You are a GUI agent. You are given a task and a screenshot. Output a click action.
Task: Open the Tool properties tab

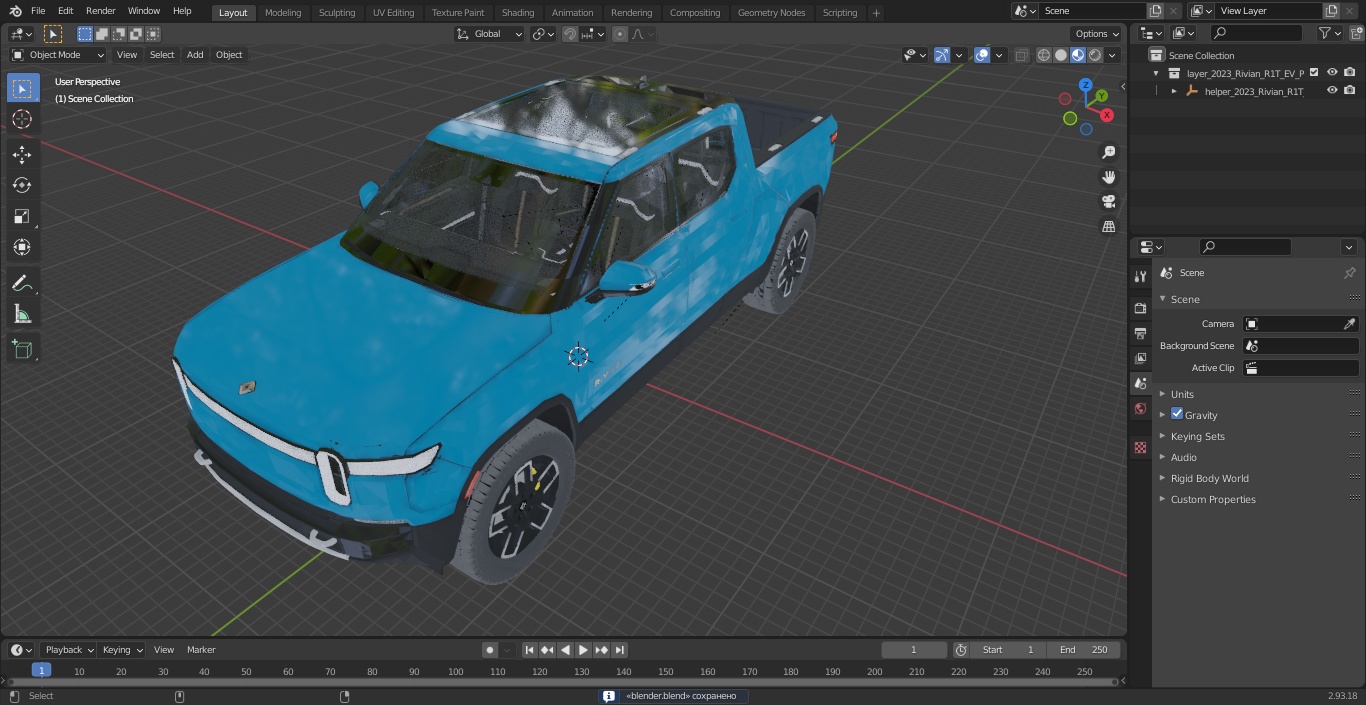pos(1140,276)
